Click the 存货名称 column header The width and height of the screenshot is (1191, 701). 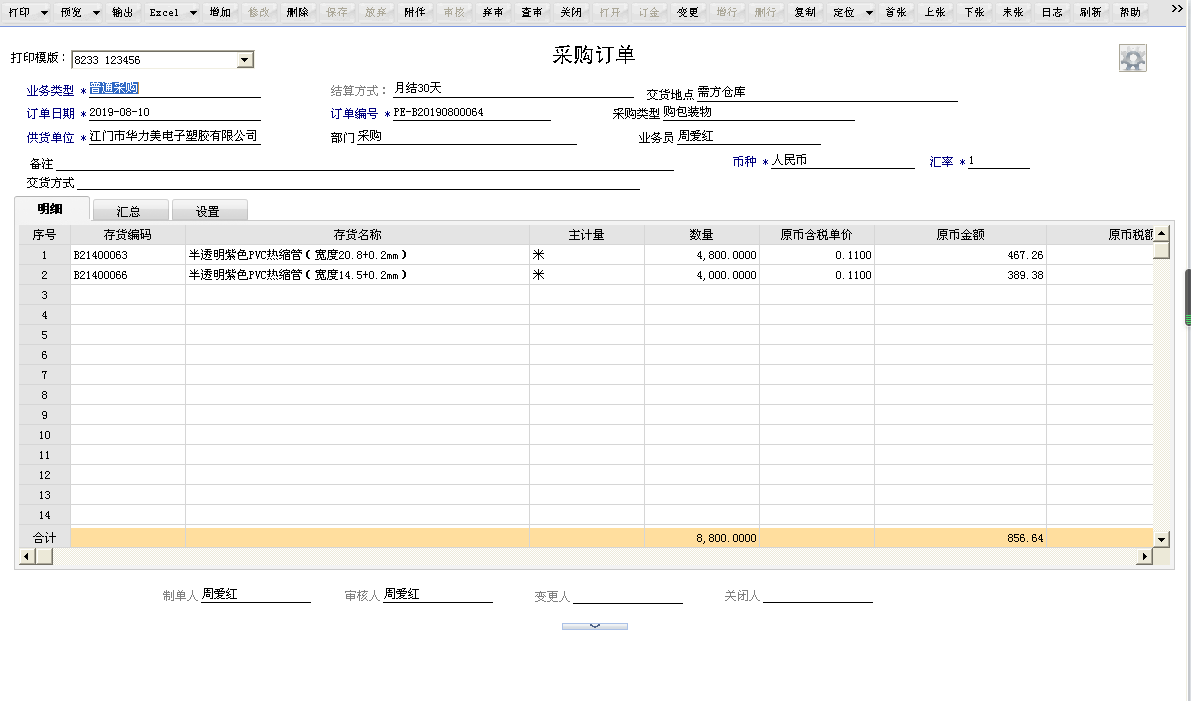[357, 235]
